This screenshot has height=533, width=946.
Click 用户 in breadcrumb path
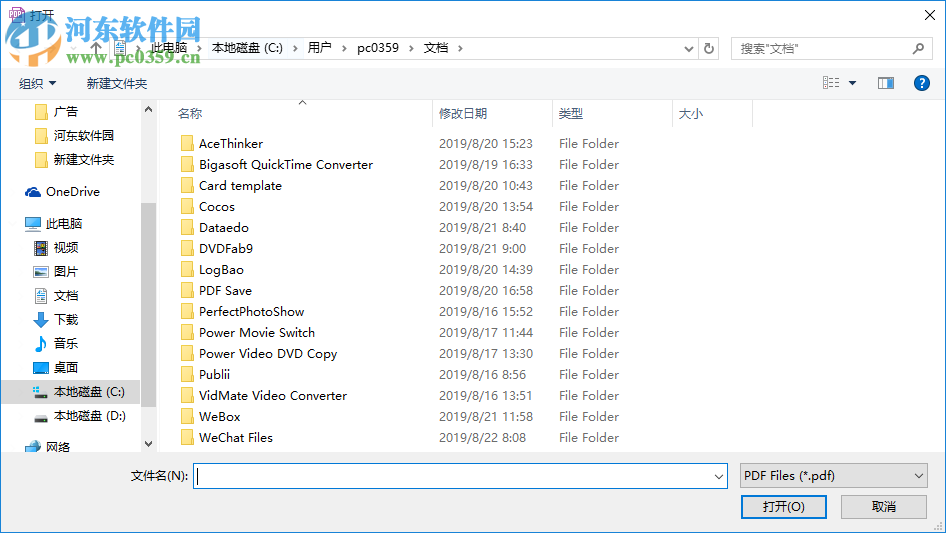pyautogui.click(x=320, y=48)
